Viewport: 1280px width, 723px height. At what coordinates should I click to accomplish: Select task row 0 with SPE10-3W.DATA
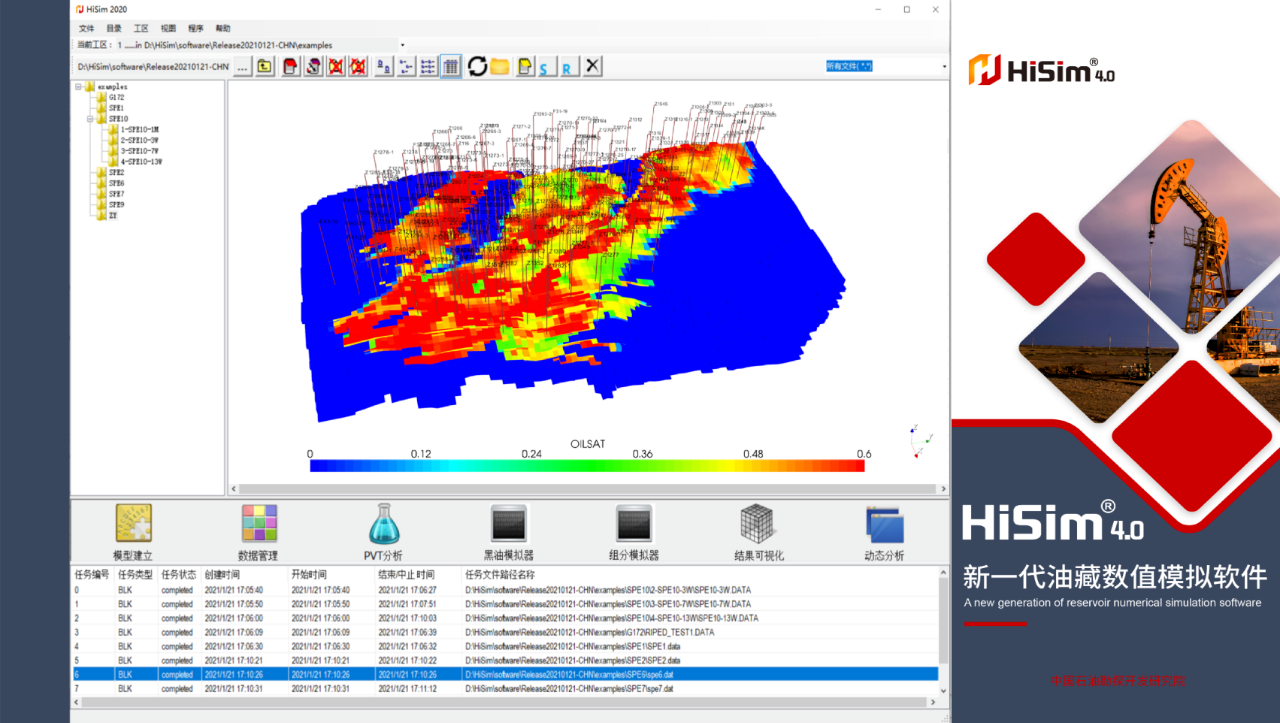pos(505,590)
